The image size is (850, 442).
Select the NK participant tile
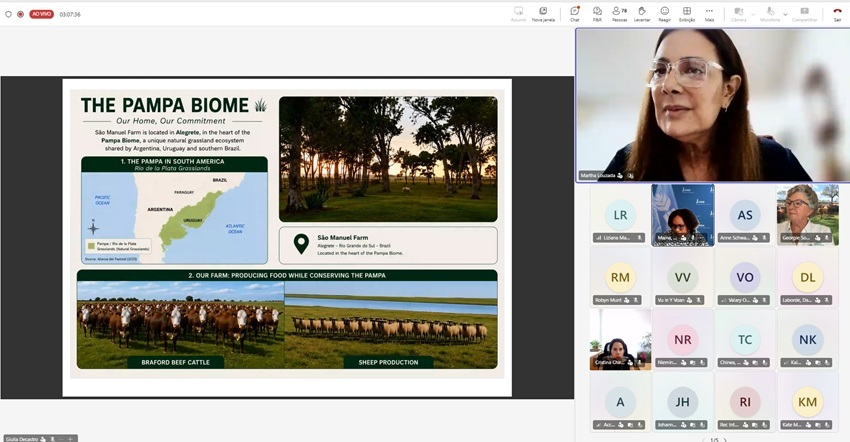[x=808, y=339]
